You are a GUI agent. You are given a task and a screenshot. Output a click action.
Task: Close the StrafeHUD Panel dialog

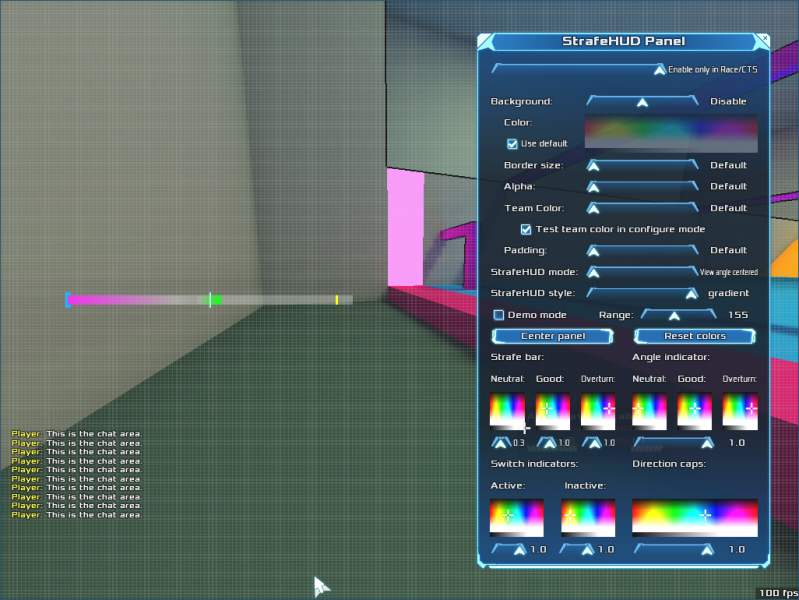coord(764,38)
